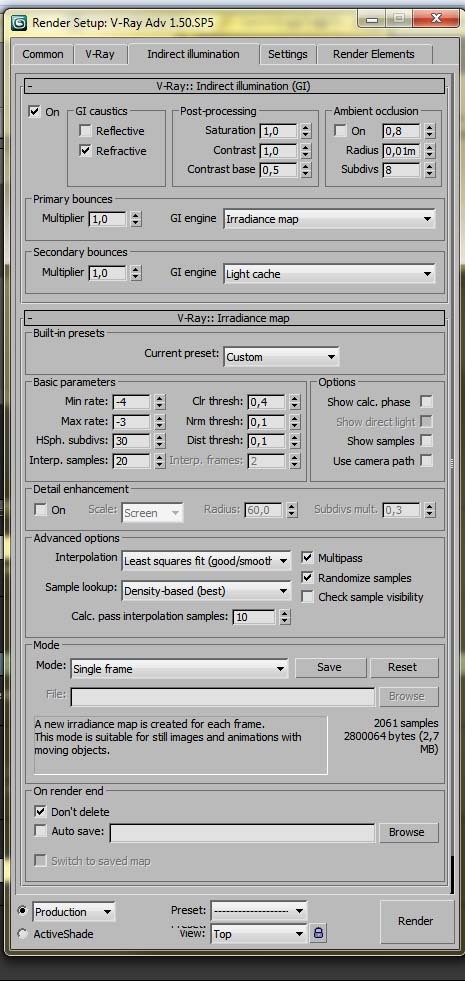Select the Indirect illumination tab
Screen dimensions: 465x981
193,54
